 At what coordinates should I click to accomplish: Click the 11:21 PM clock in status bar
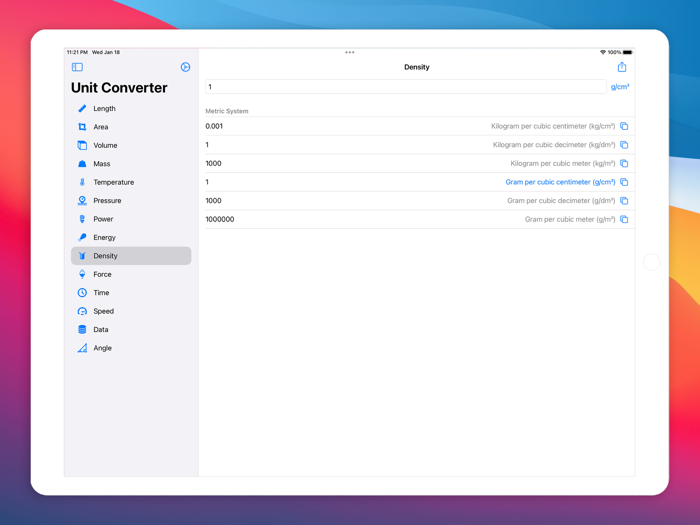click(77, 52)
